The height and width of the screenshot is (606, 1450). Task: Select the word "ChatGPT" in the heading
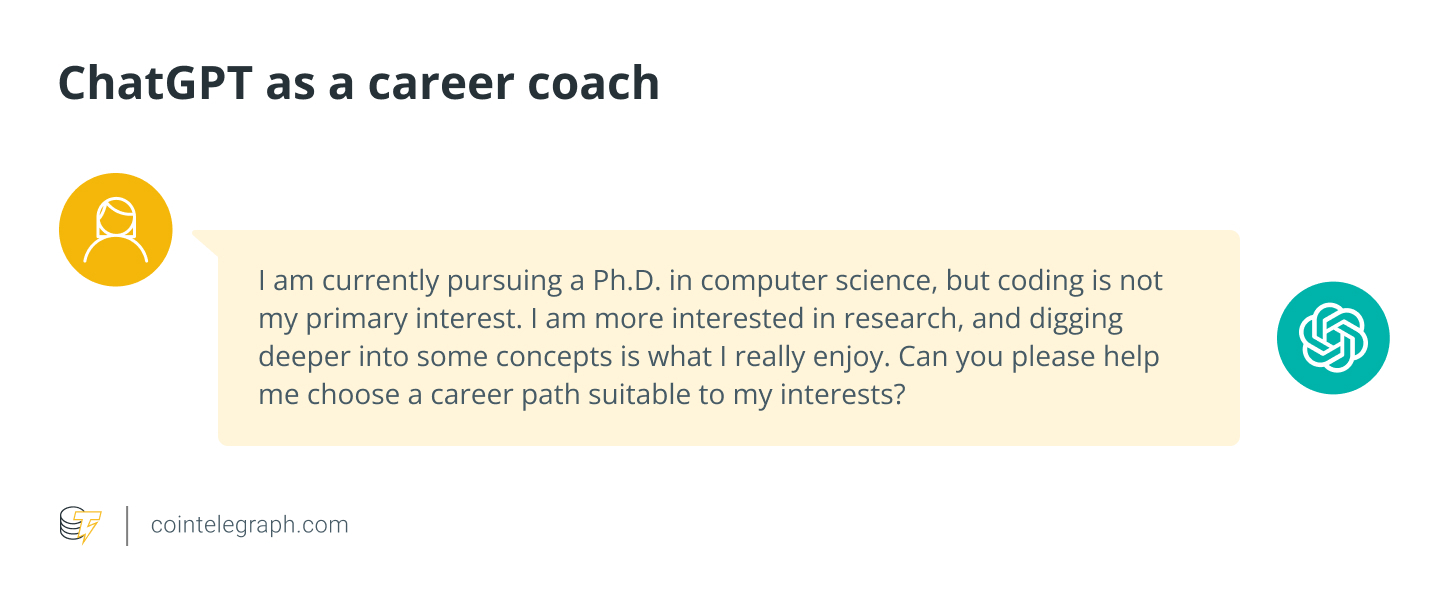tap(153, 84)
